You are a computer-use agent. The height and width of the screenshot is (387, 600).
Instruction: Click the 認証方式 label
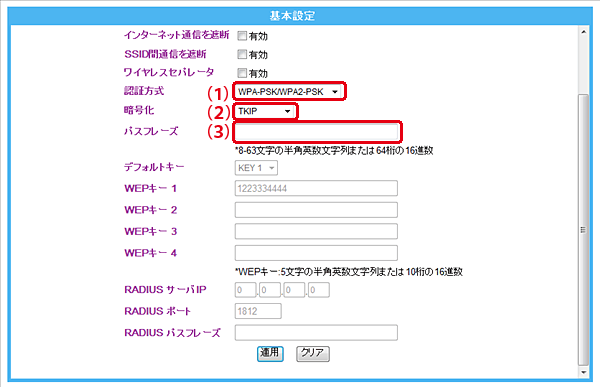coord(144,91)
